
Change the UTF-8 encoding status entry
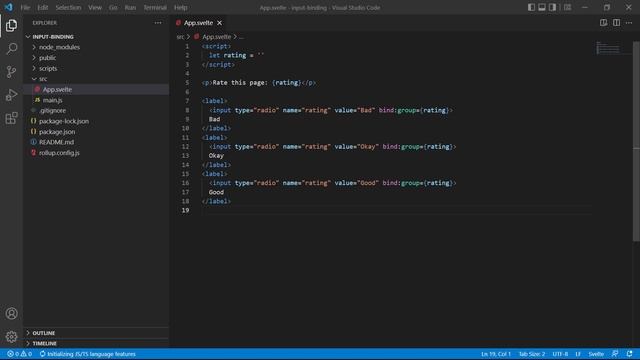[560, 354]
